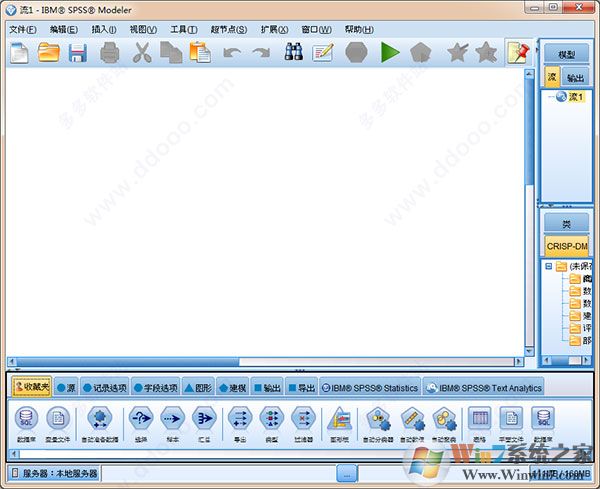
Task: Collapse the unsaved project root folder
Action: point(548,266)
